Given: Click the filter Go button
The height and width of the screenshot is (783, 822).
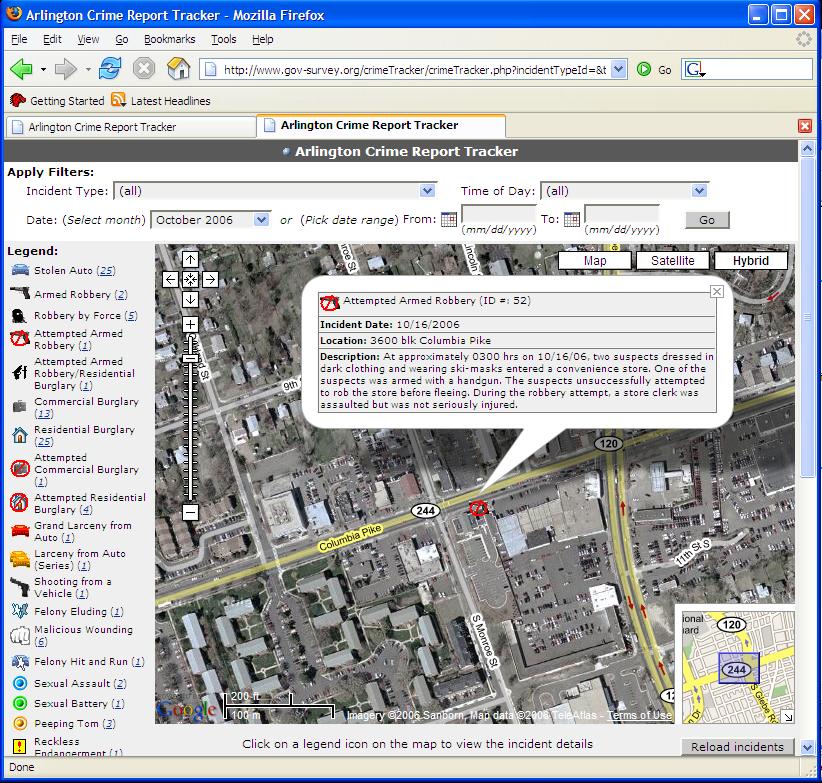Looking at the screenshot, I should point(707,220).
